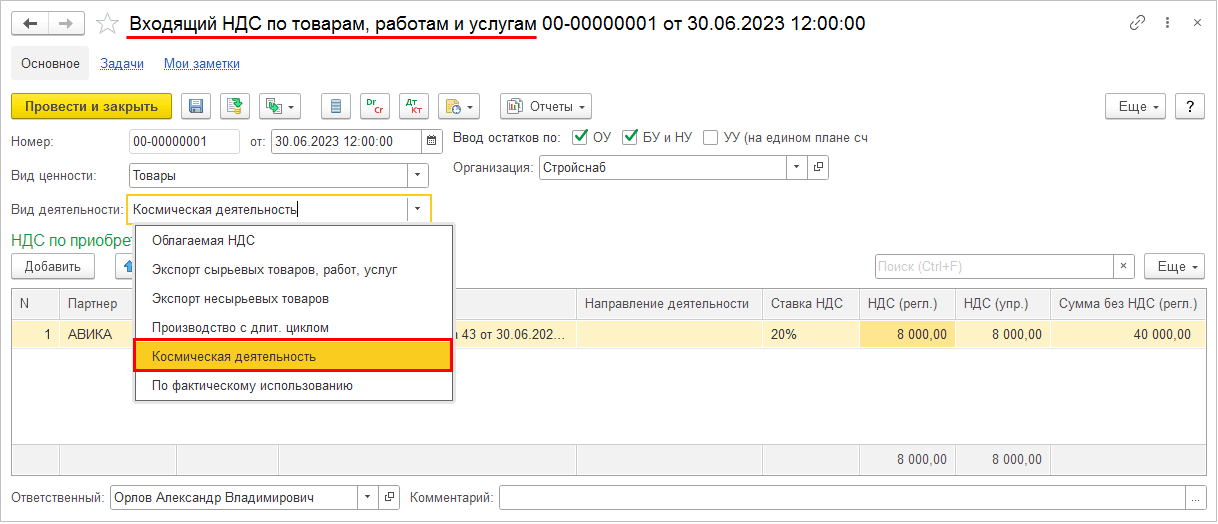
Task: Click the Ответственный field with Орлов
Action: point(233,497)
